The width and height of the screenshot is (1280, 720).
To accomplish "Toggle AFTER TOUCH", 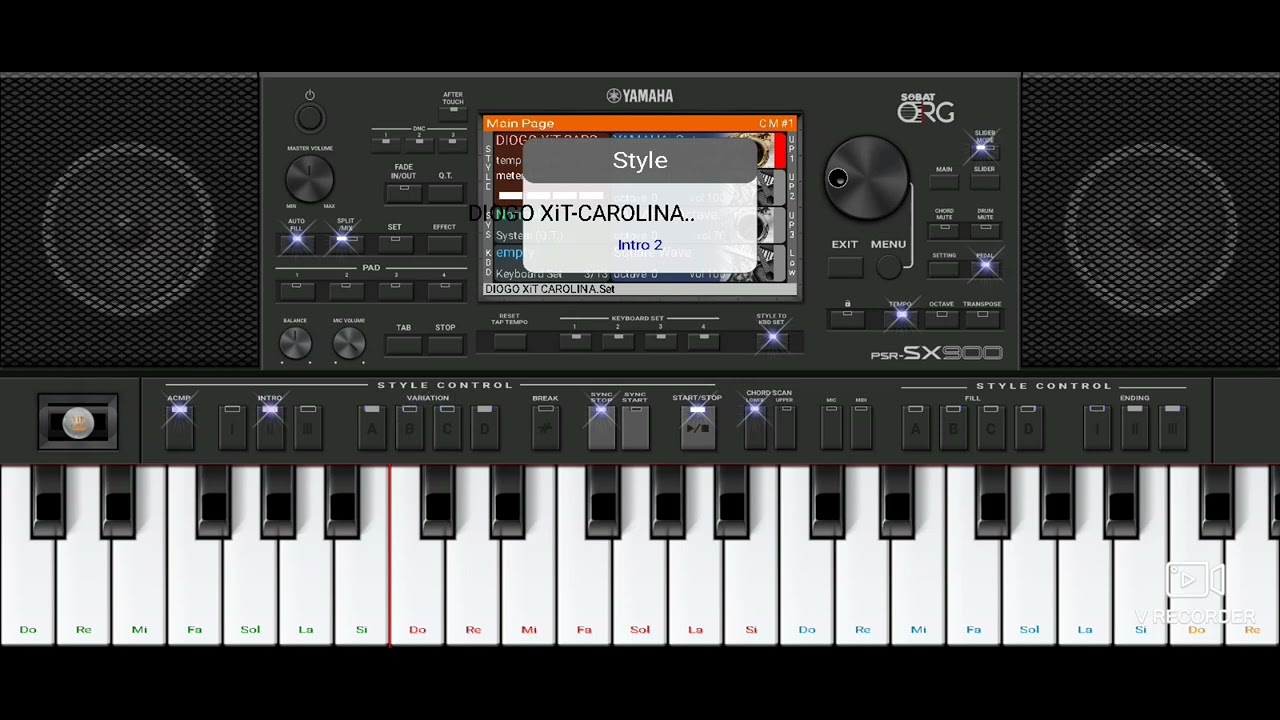I will [453, 112].
